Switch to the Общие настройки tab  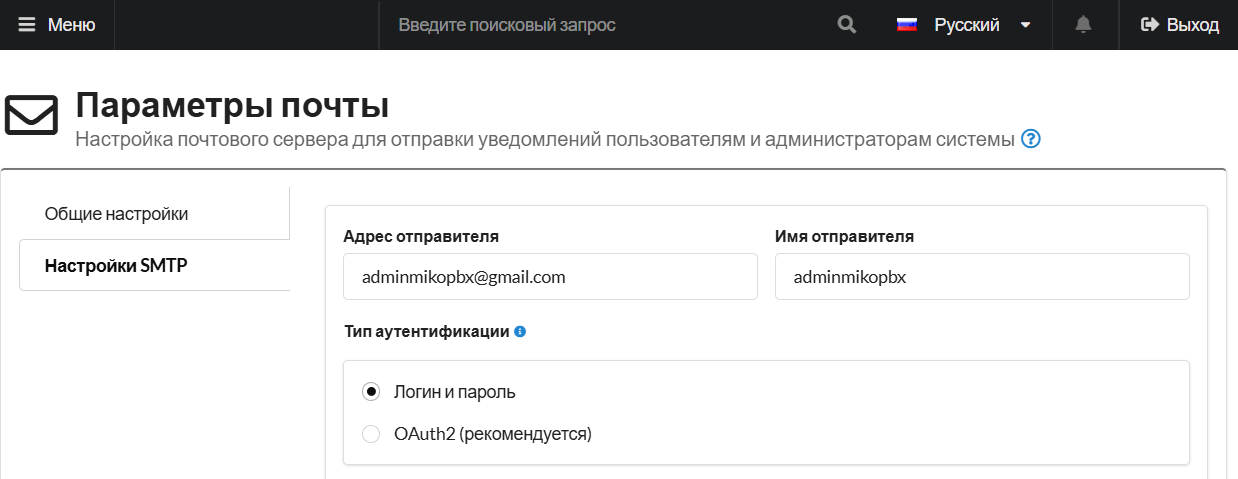click(x=117, y=214)
